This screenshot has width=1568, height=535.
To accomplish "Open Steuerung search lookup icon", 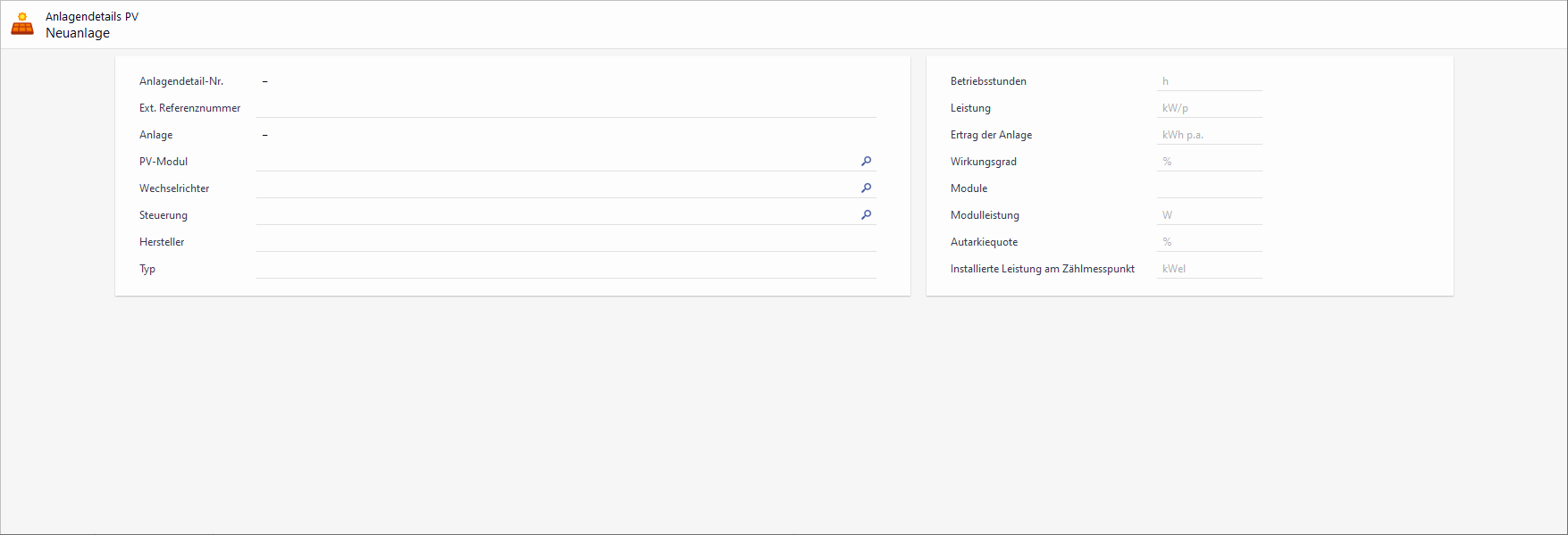I will (866, 215).
